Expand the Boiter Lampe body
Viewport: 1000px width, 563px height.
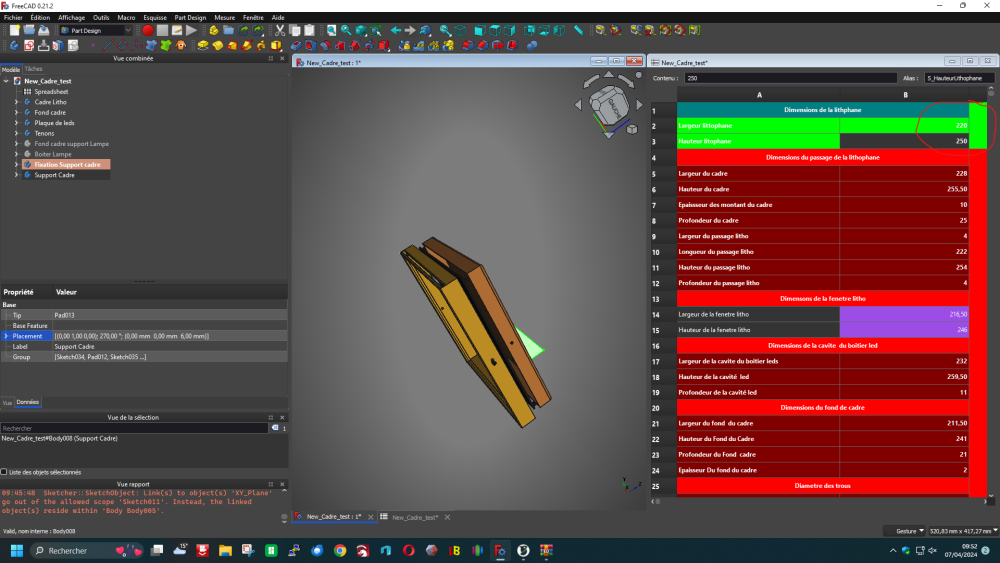(x=17, y=154)
